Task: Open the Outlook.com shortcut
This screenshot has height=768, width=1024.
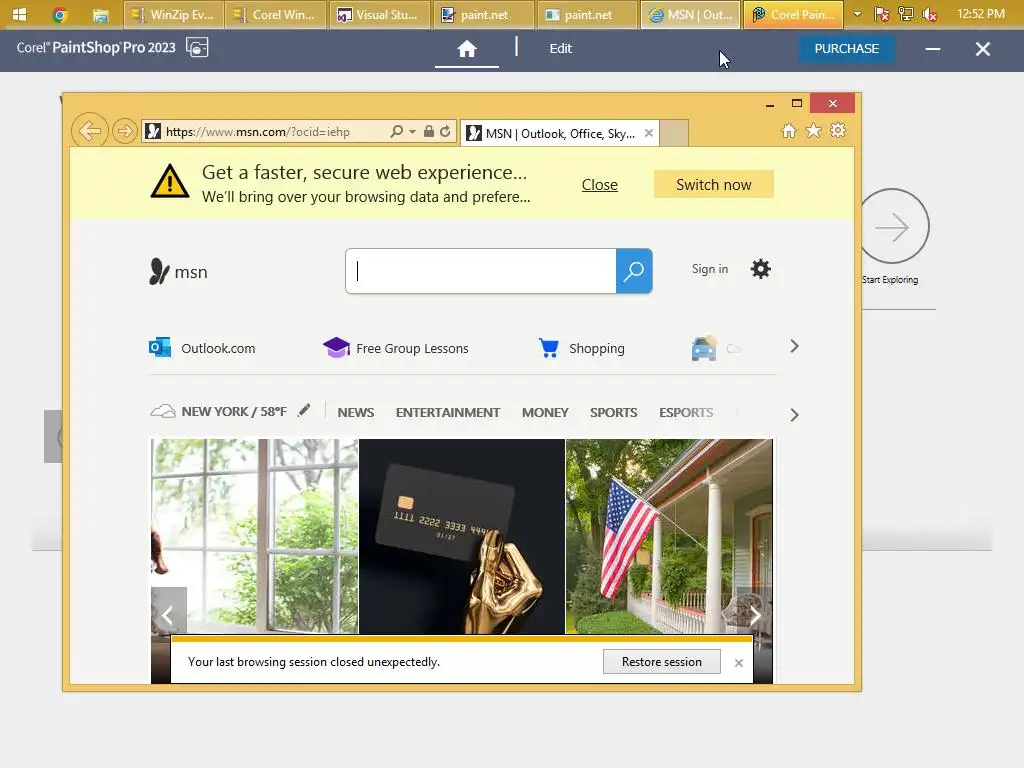Action: (x=202, y=348)
